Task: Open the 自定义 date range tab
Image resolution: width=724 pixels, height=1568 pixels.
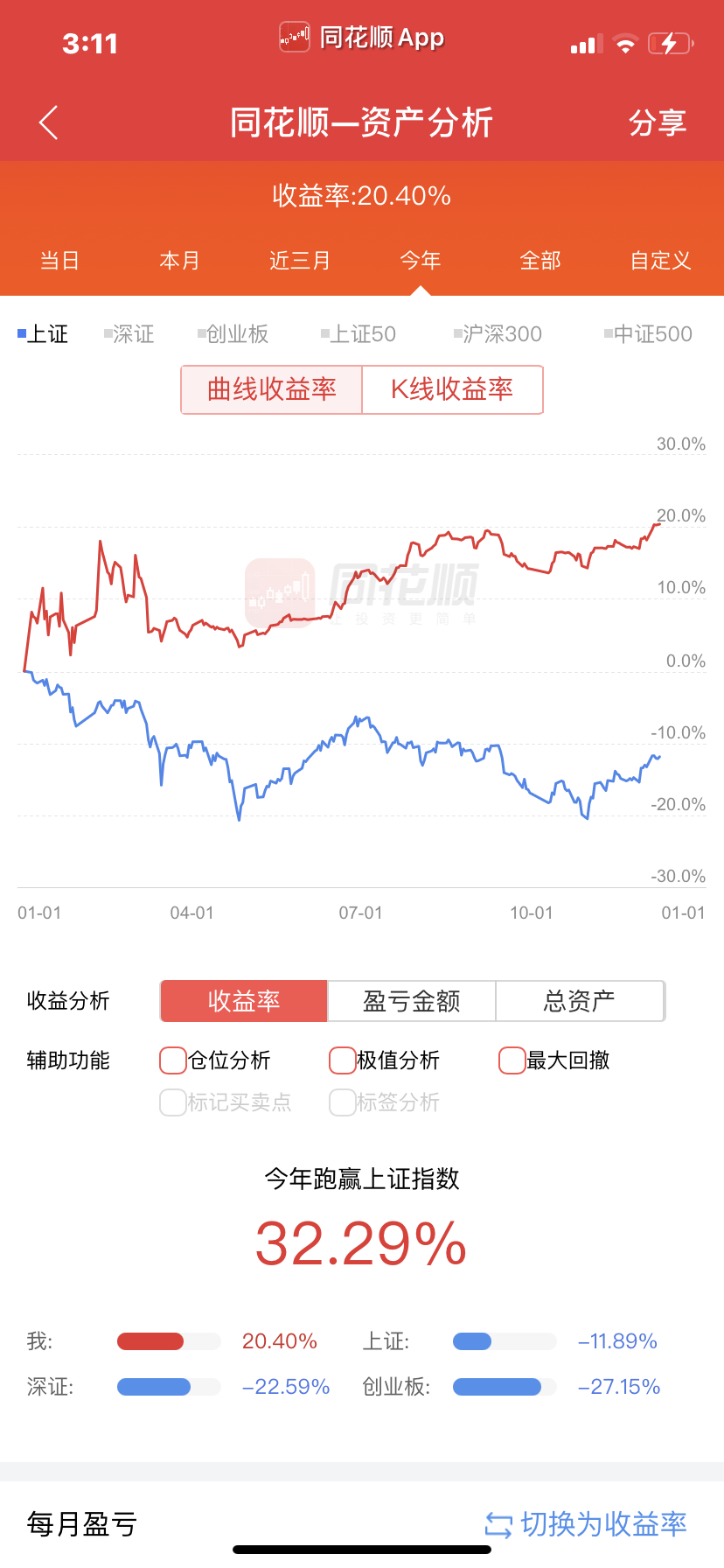Action: (661, 261)
